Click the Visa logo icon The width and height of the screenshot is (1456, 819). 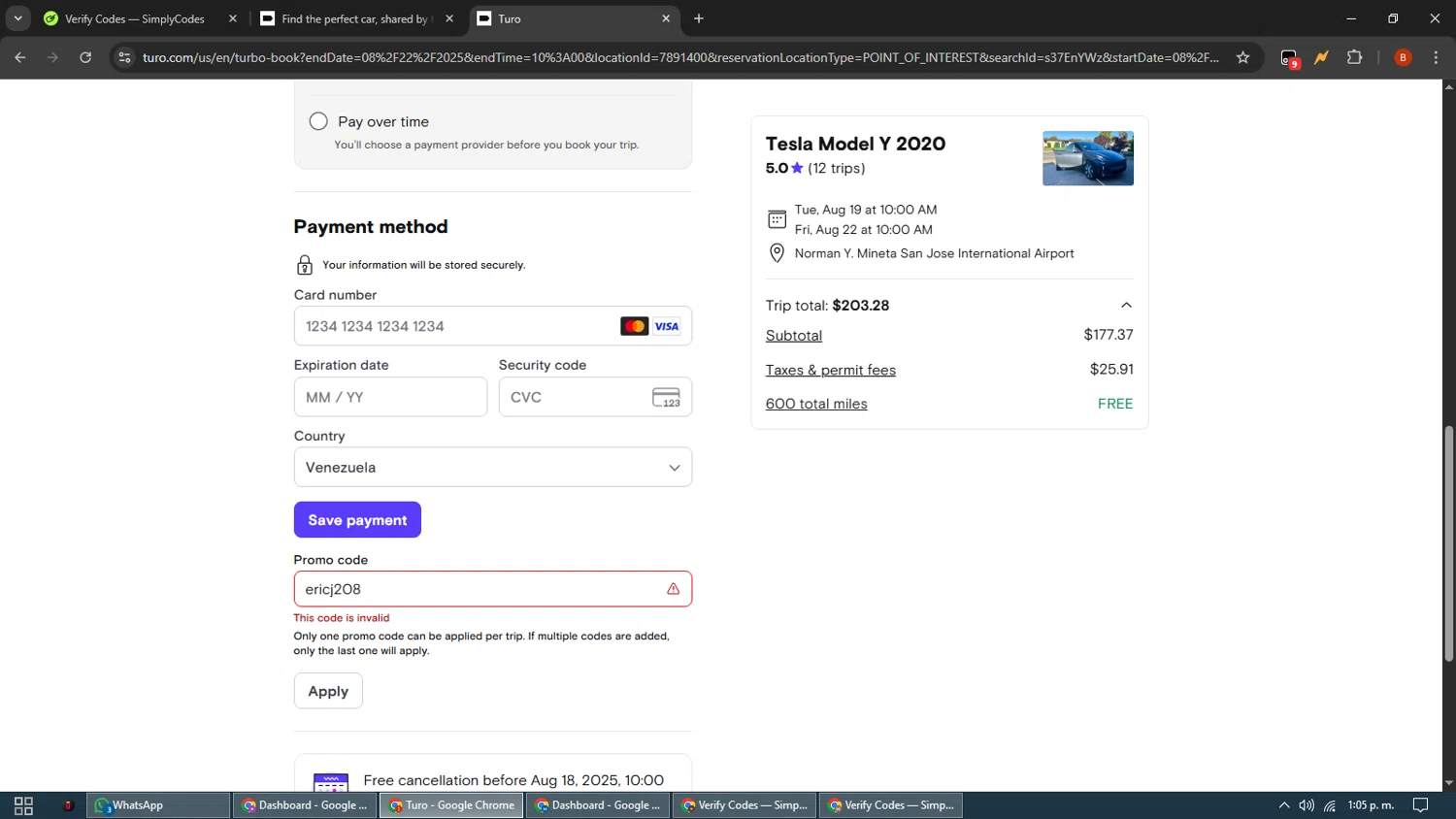(x=667, y=326)
